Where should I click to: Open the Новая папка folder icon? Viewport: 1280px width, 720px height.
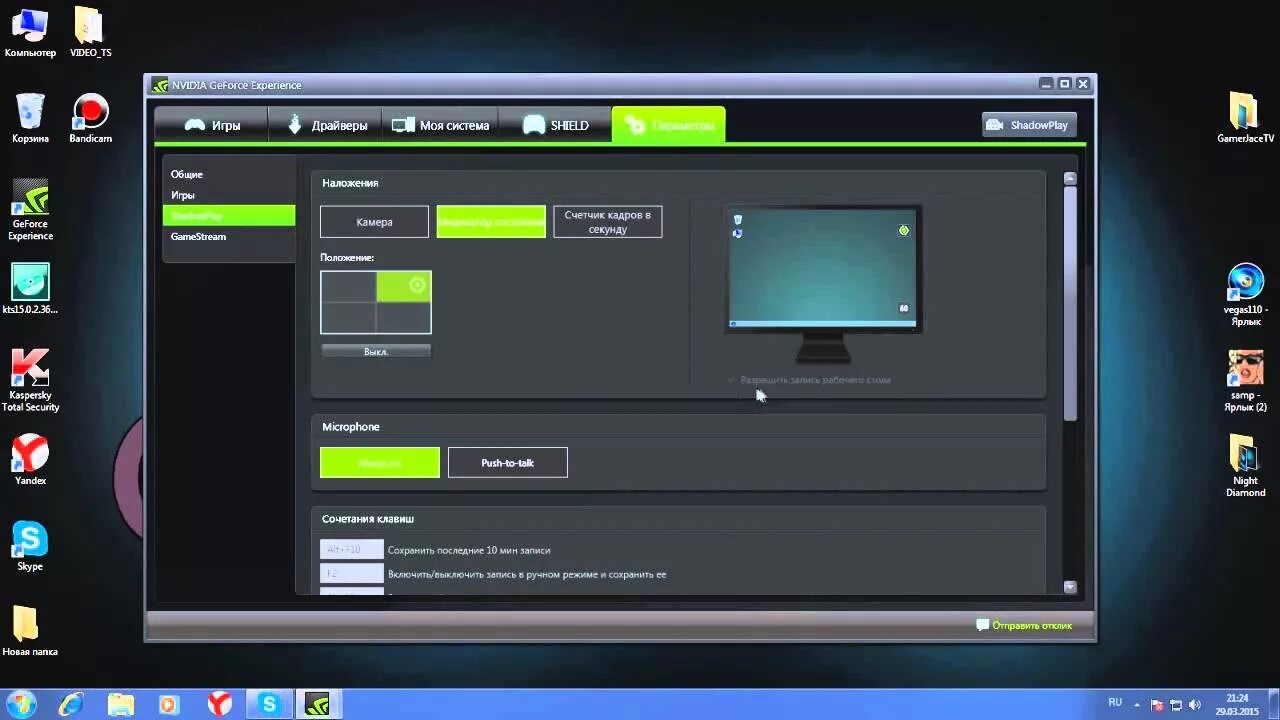point(30,630)
